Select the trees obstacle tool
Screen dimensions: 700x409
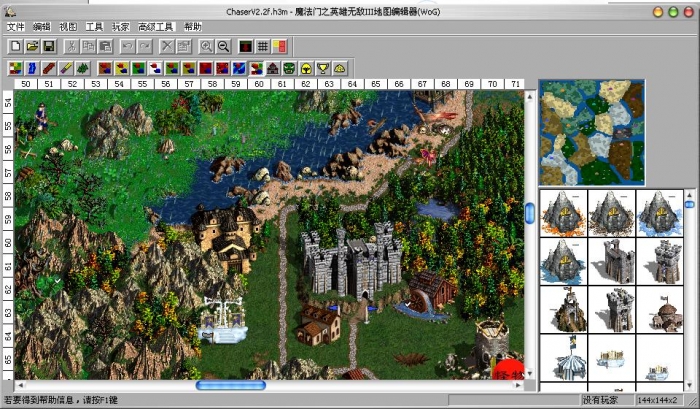82,68
